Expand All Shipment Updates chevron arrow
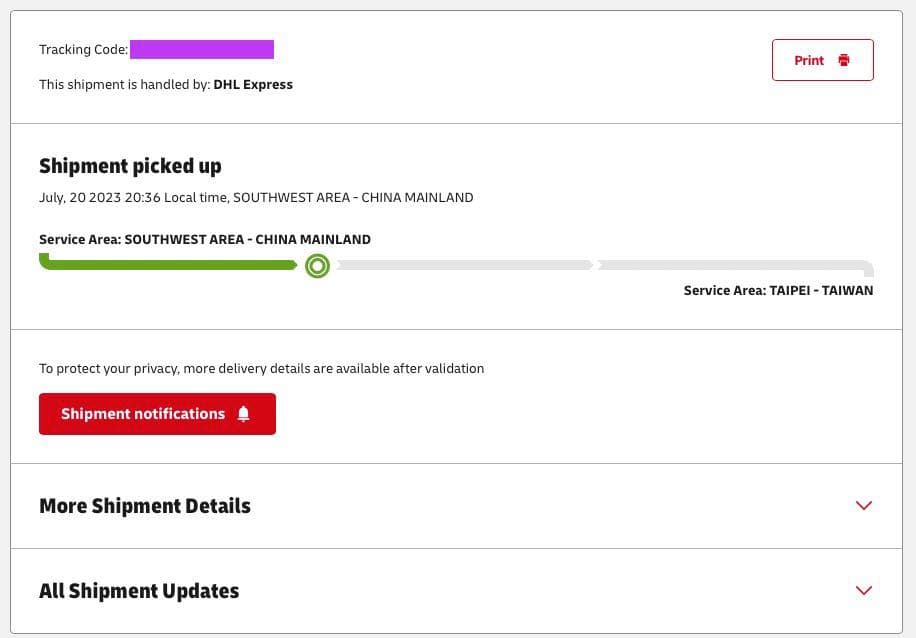This screenshot has width=916, height=638. 864,590
